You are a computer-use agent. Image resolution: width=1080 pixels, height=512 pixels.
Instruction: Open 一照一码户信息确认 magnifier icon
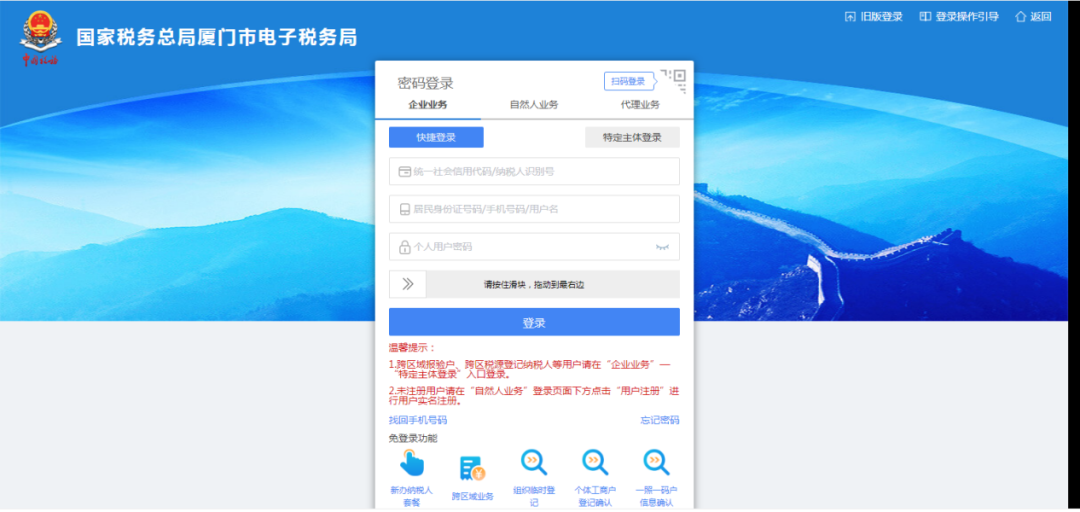[656, 462]
